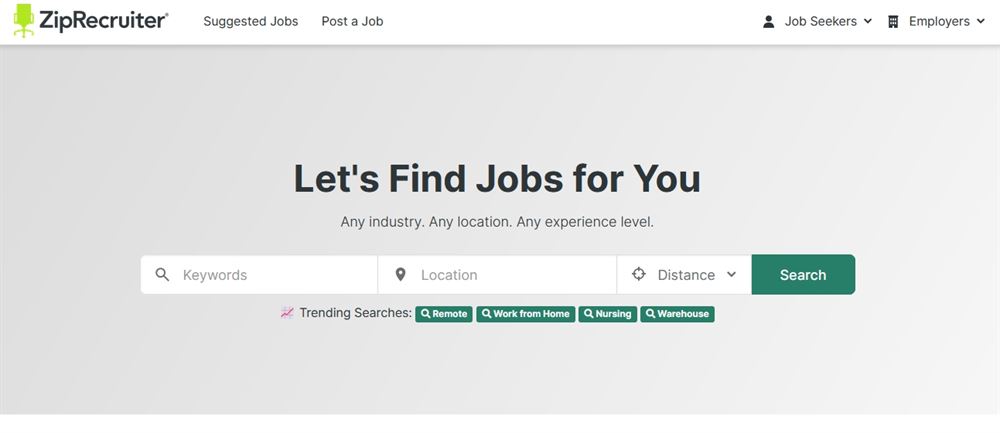Select the Nursing trending search

click(x=608, y=314)
